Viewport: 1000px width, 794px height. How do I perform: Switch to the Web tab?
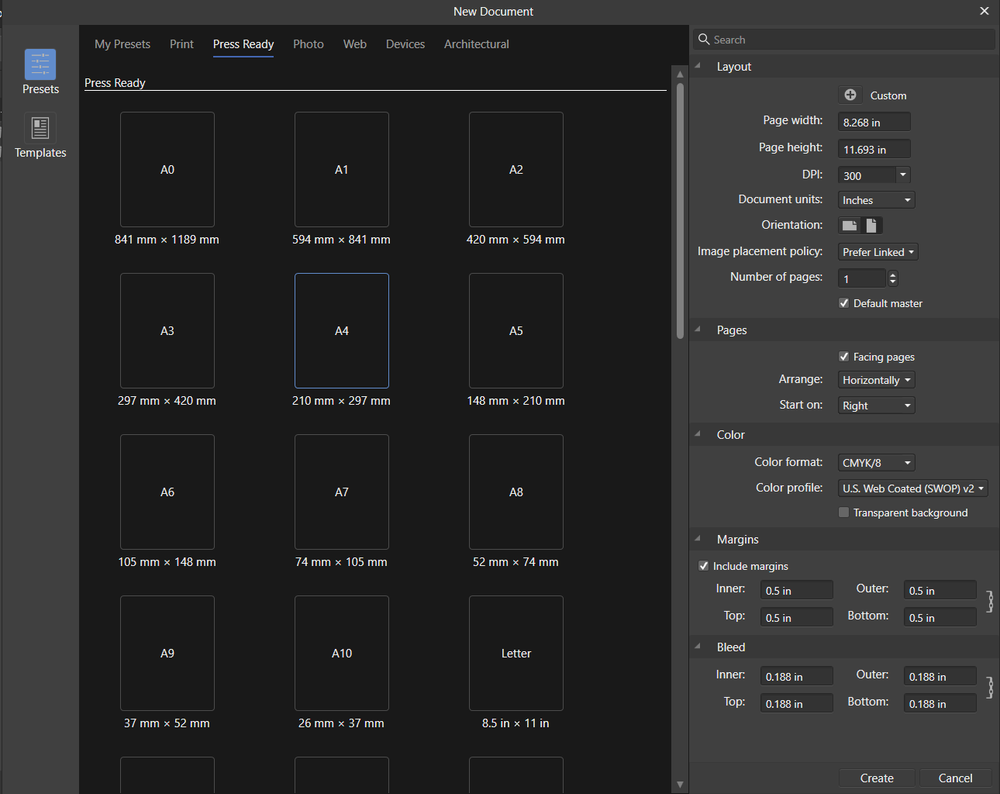pyautogui.click(x=355, y=44)
